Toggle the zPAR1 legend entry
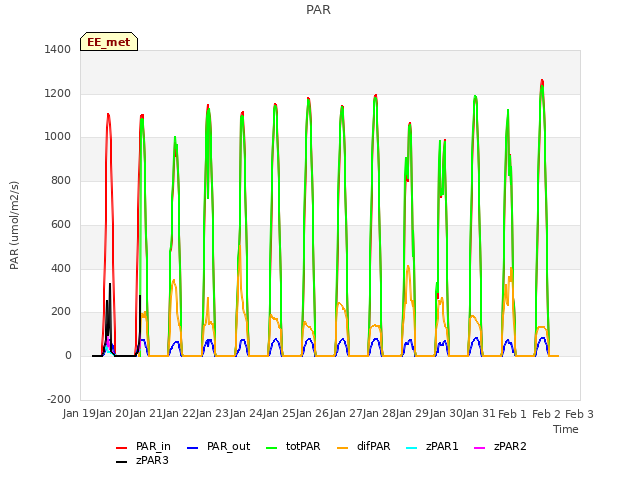Image resolution: width=640 pixels, height=480 pixels. 432,446
